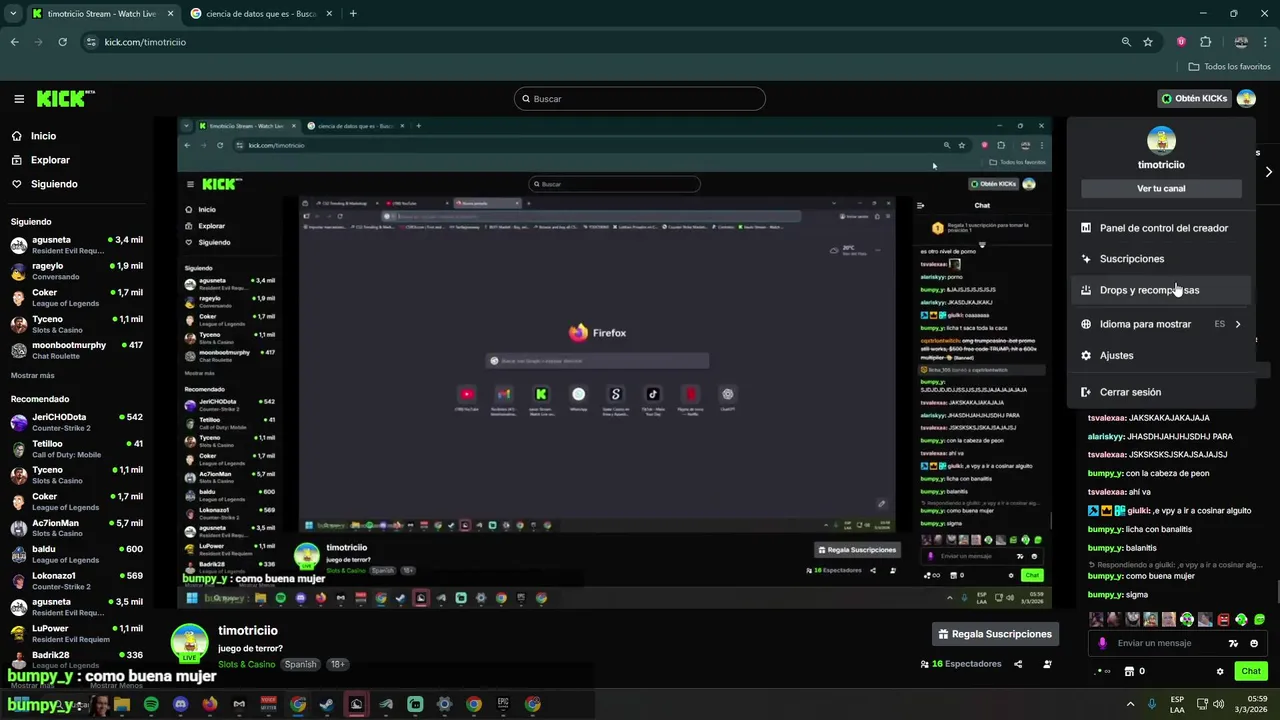Click the timotriciio streamer avatar with LIVE badge
This screenshot has height=720, width=1280.
[x=189, y=643]
